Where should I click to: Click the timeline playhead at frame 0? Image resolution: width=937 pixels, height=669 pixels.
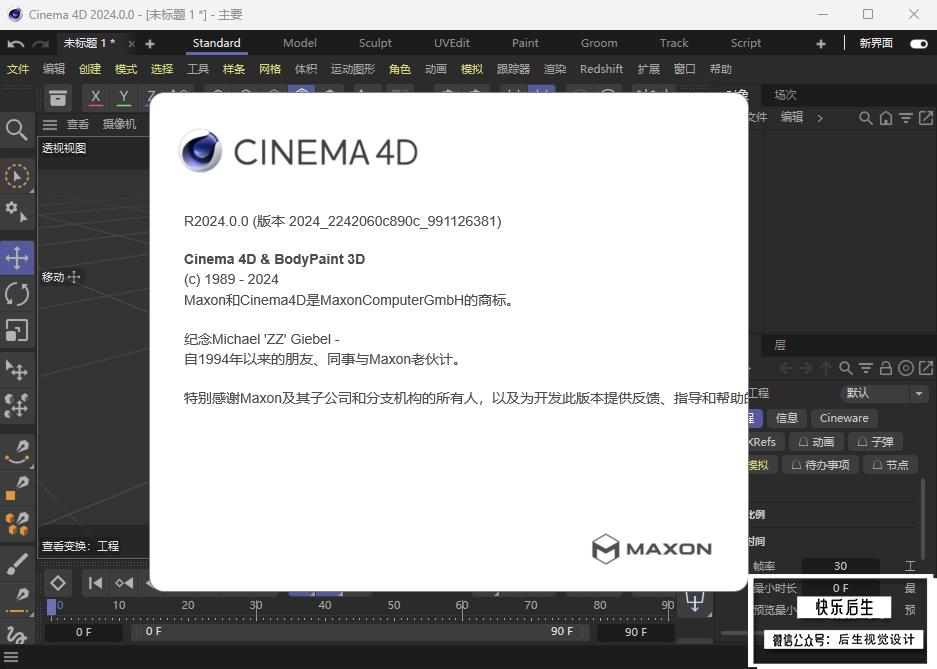coord(52,607)
